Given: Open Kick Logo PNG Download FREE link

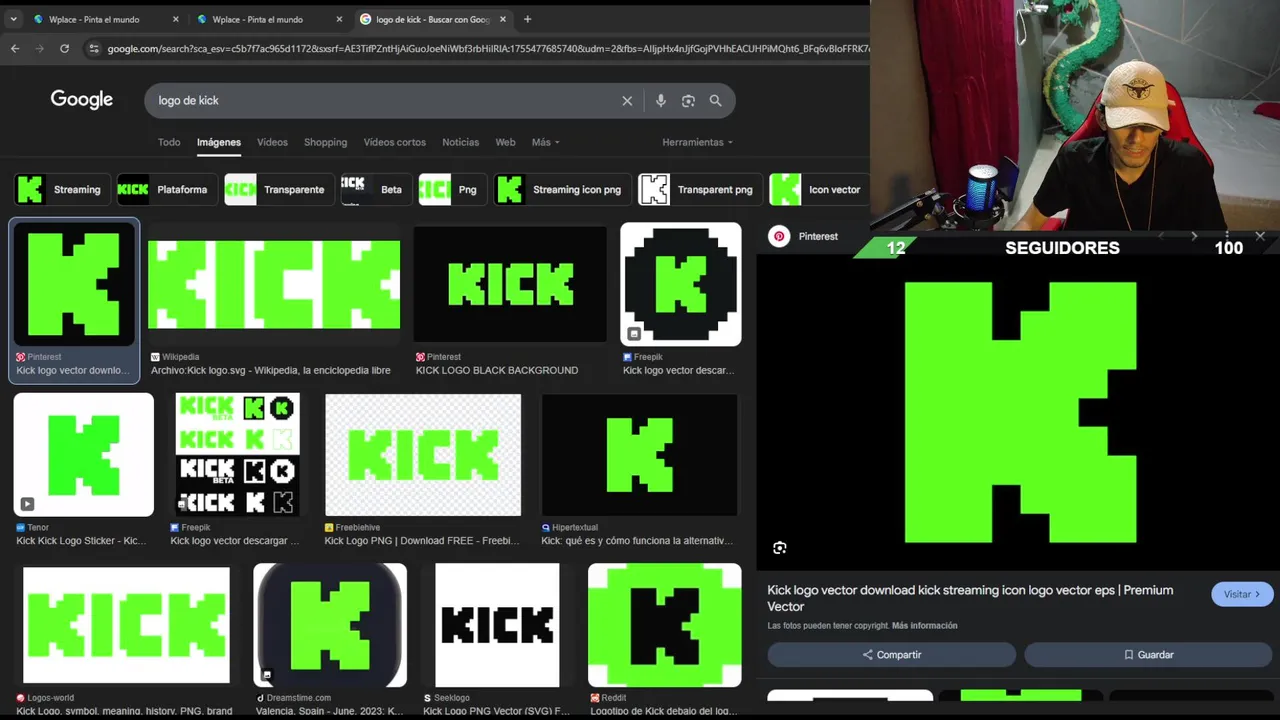Looking at the screenshot, I should pyautogui.click(x=422, y=541).
